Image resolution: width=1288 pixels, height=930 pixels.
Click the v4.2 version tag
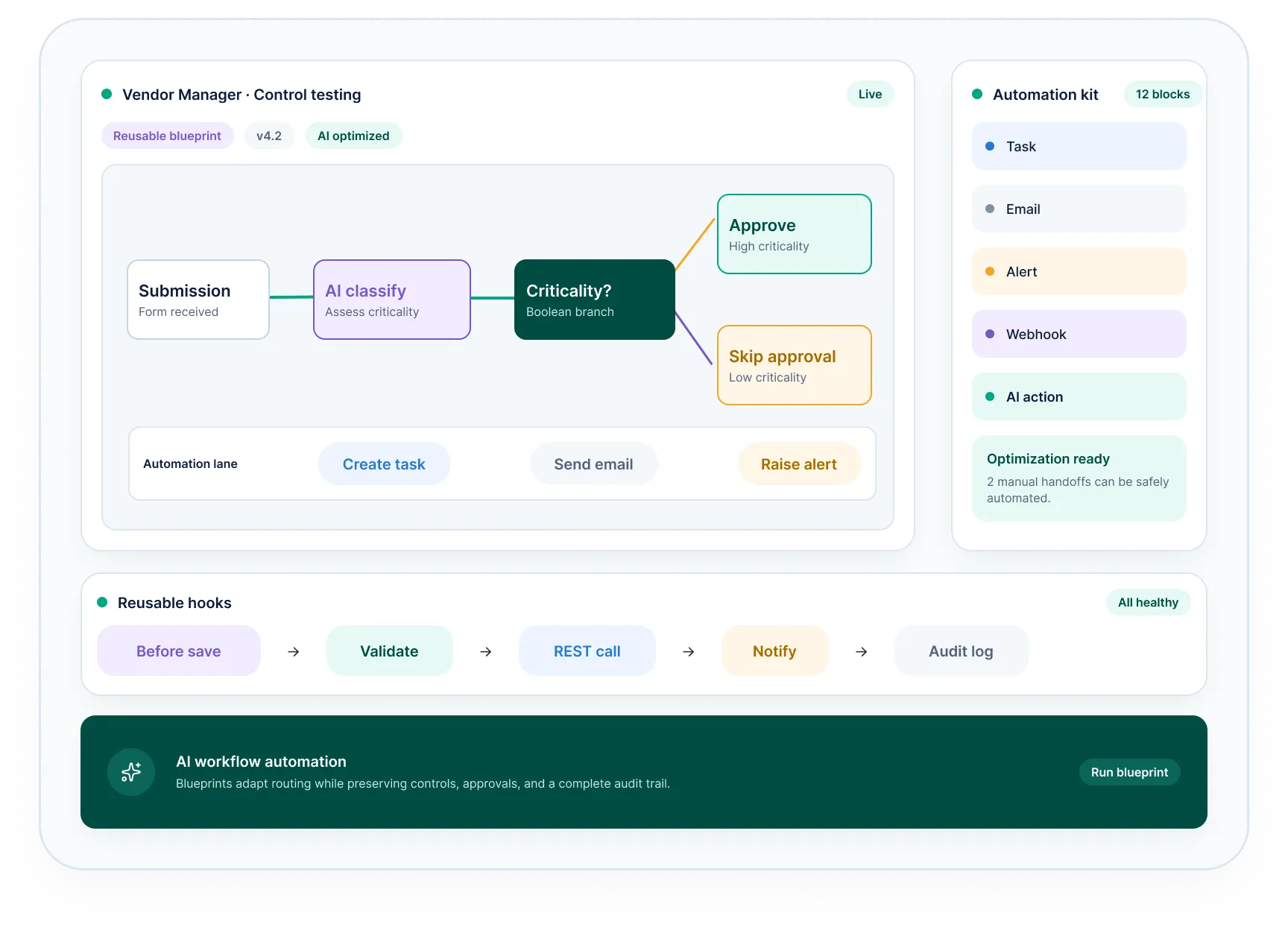269,136
